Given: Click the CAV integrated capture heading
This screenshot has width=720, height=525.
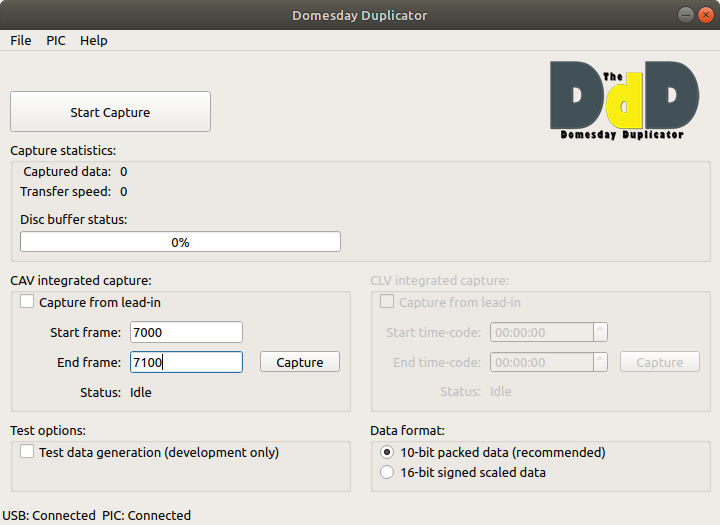Looking at the screenshot, I should pos(81,280).
